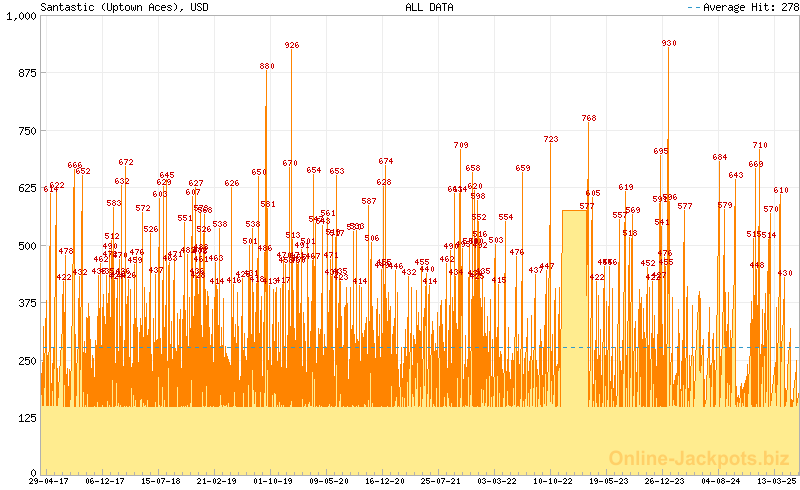Screen dimensions: 800x490
Task: Click the 768 data point label
Action: point(589,119)
